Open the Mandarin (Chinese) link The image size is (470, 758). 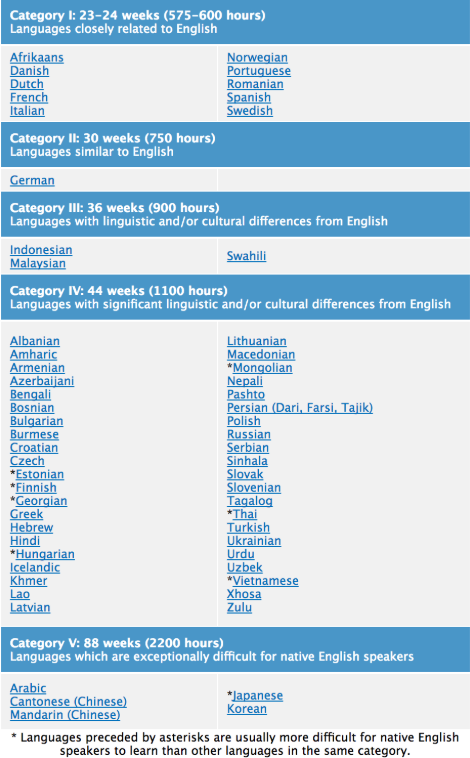click(65, 715)
